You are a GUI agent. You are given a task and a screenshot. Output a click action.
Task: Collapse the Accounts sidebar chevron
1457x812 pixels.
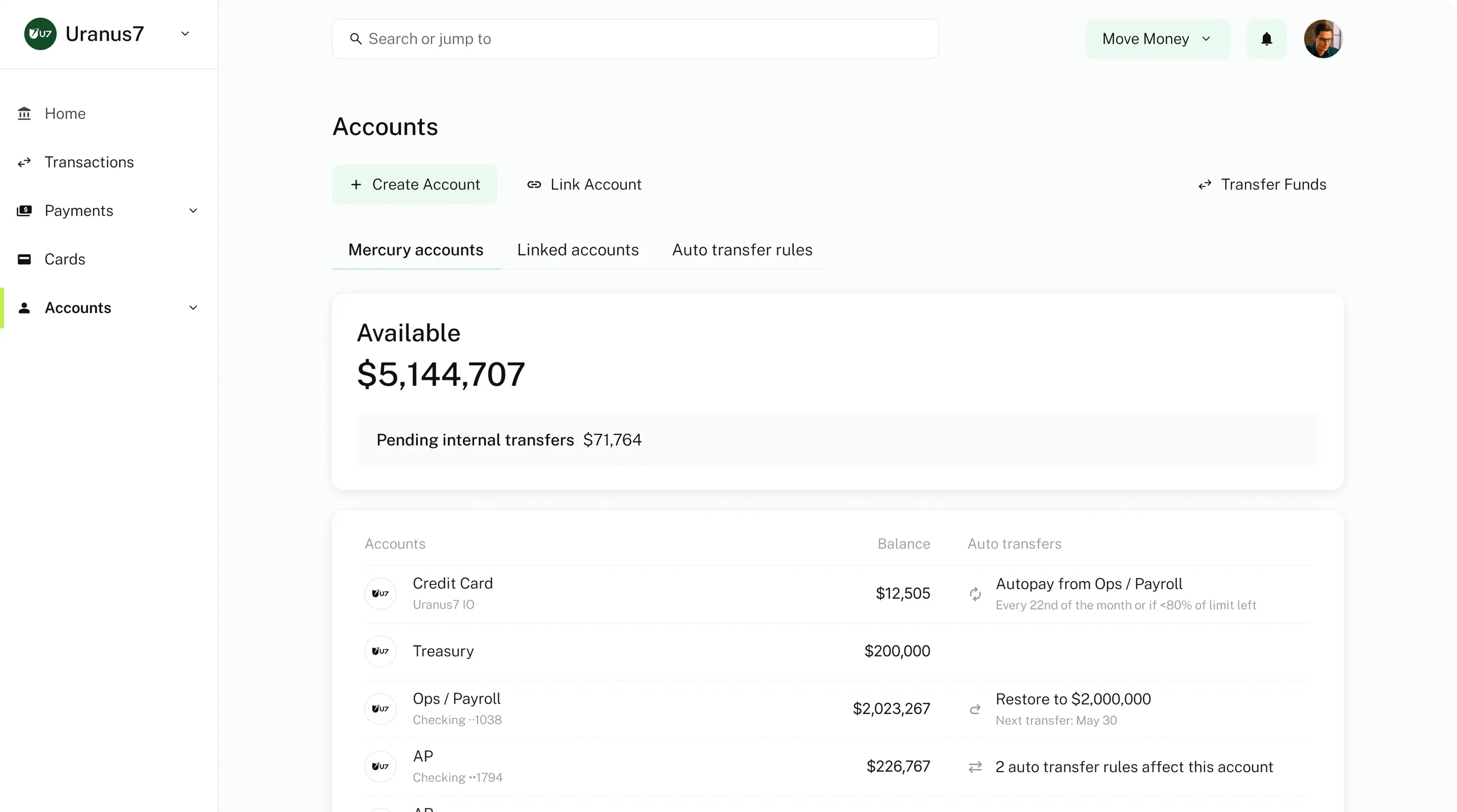[193, 308]
